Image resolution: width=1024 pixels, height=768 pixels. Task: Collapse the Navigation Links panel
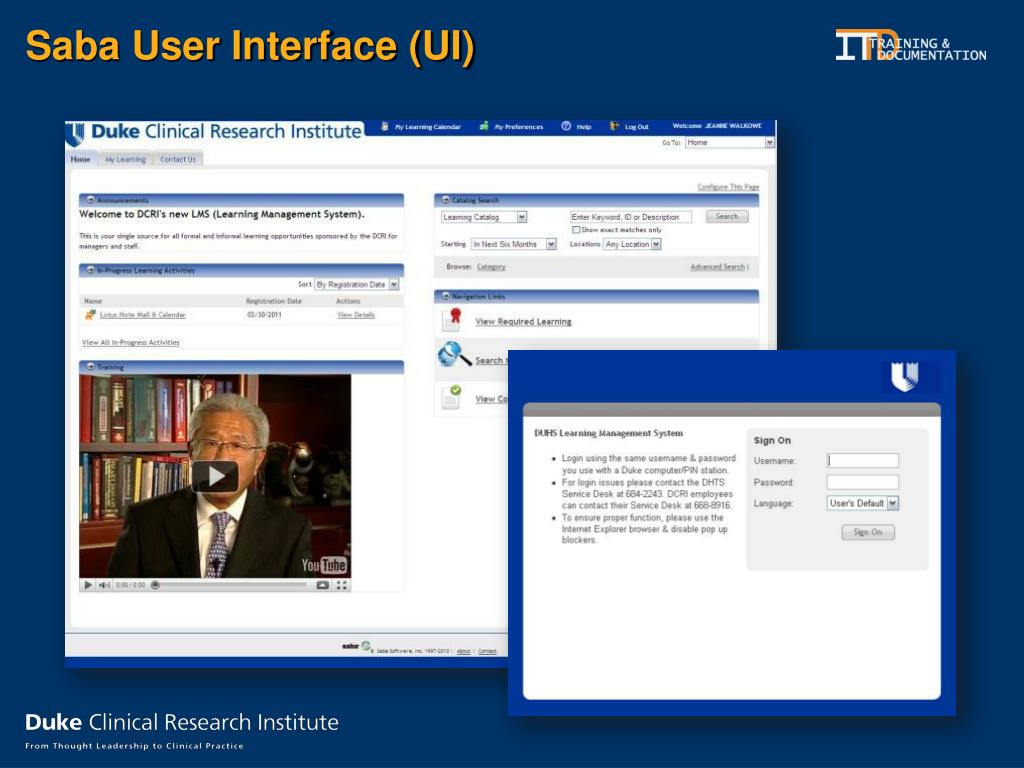tap(445, 296)
